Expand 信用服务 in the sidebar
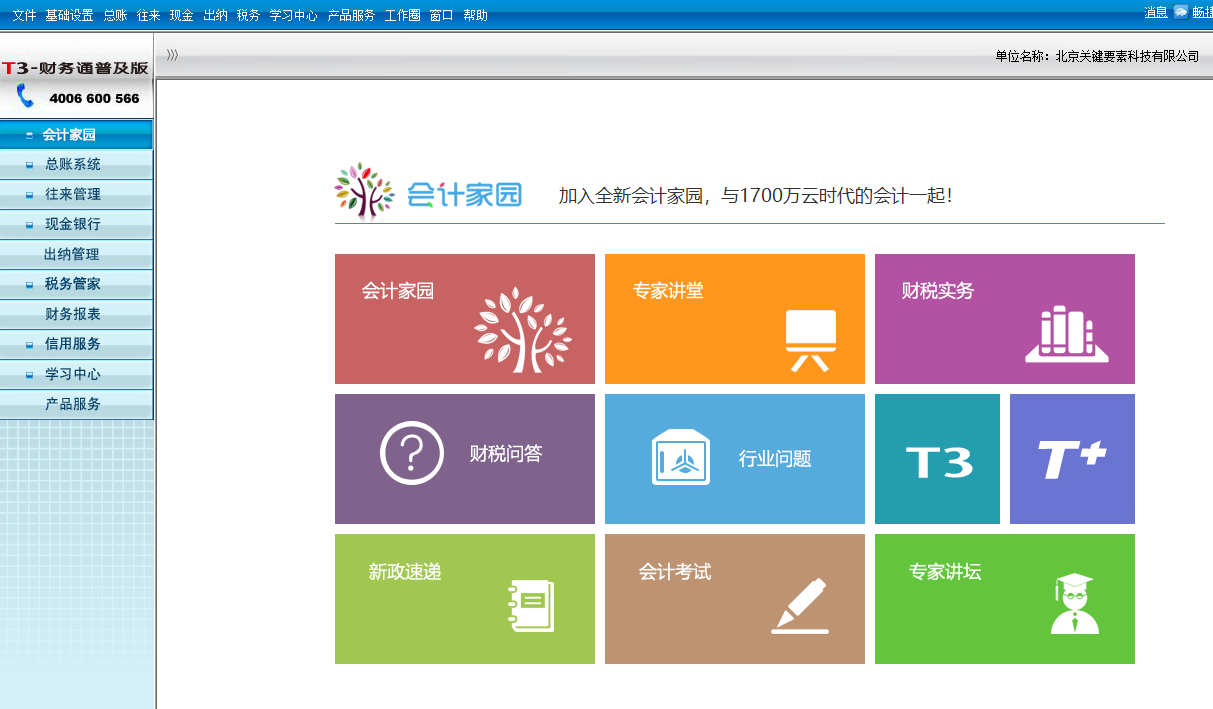Screen dimensions: 1213x709 [76, 344]
